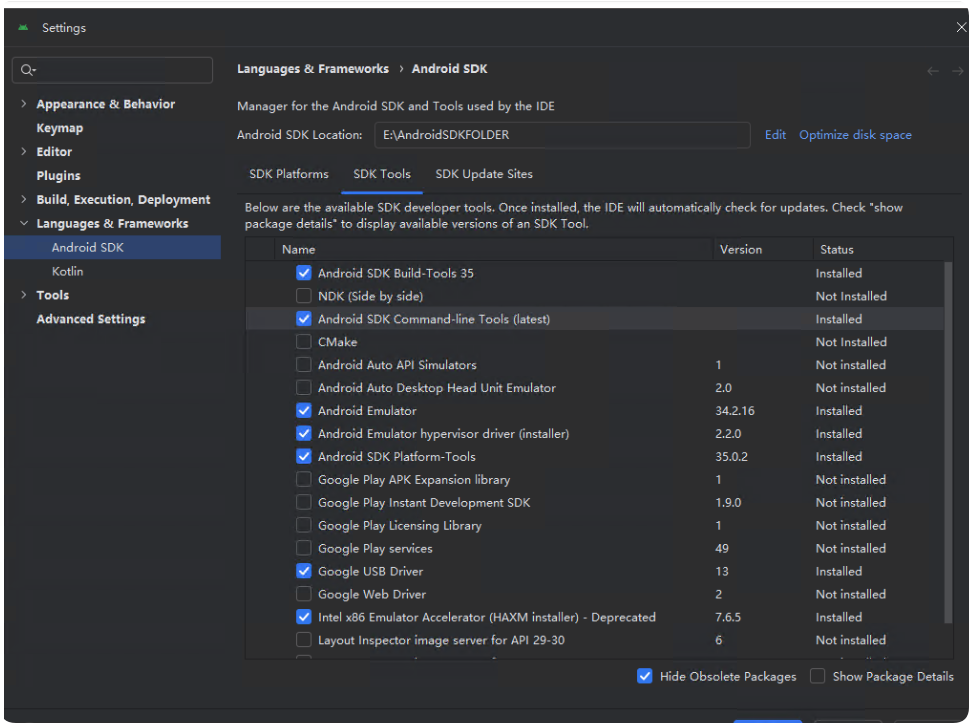Screen dimensions: 969x723
Task: Select the 7.6.5 version cell for HAXM
Action: (x=728, y=617)
